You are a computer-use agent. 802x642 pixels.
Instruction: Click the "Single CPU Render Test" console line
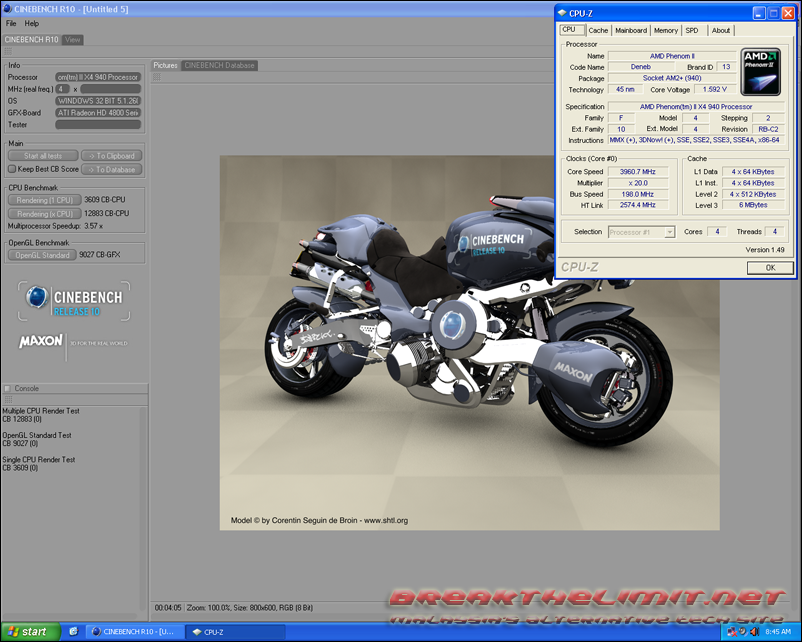(39, 460)
